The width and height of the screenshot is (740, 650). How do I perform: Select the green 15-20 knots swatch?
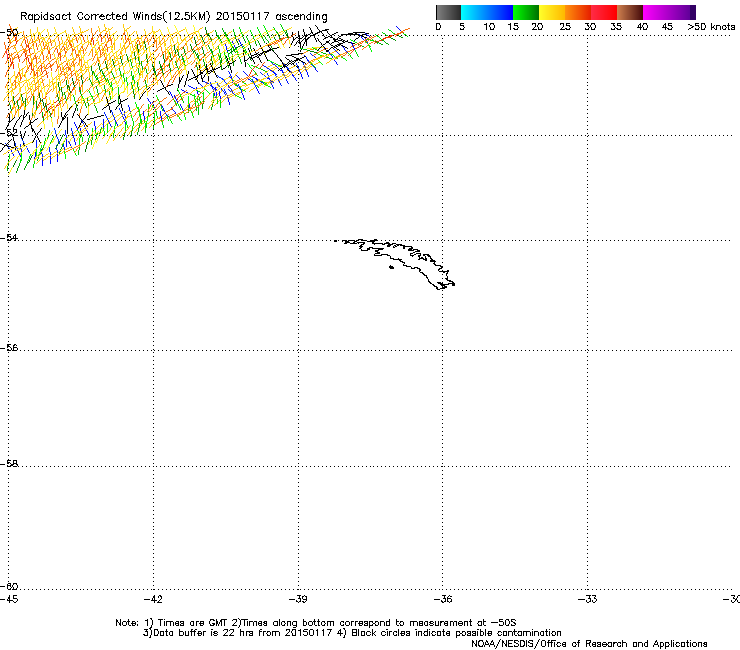(x=526, y=12)
